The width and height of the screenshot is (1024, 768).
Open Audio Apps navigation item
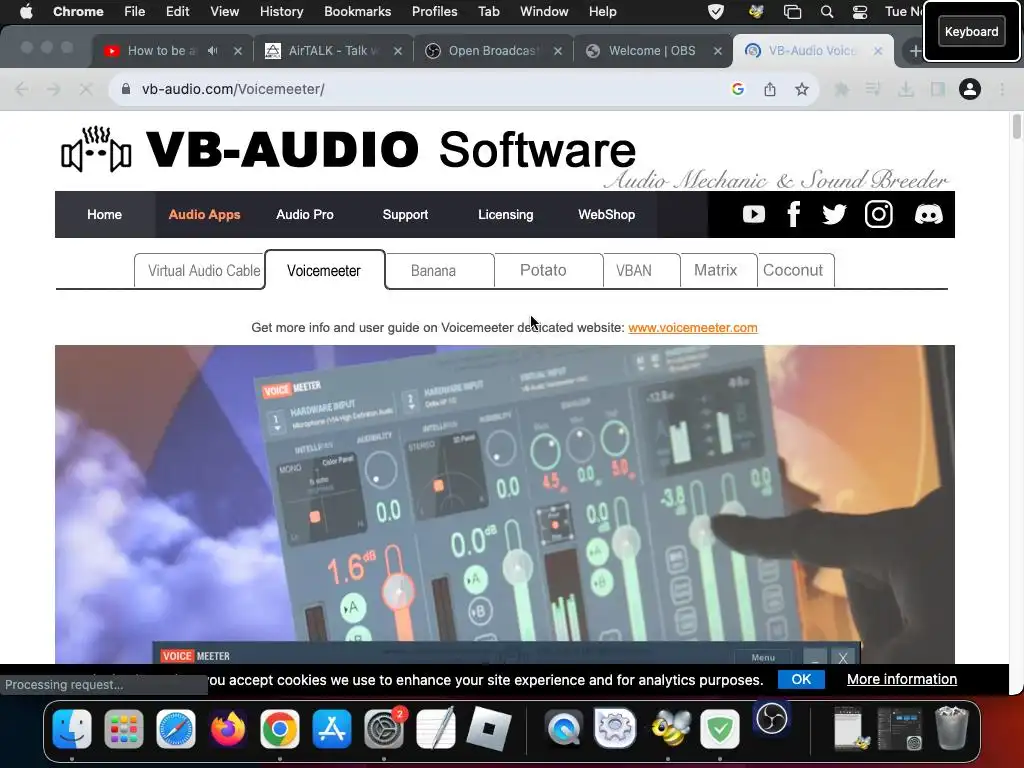tap(204, 214)
